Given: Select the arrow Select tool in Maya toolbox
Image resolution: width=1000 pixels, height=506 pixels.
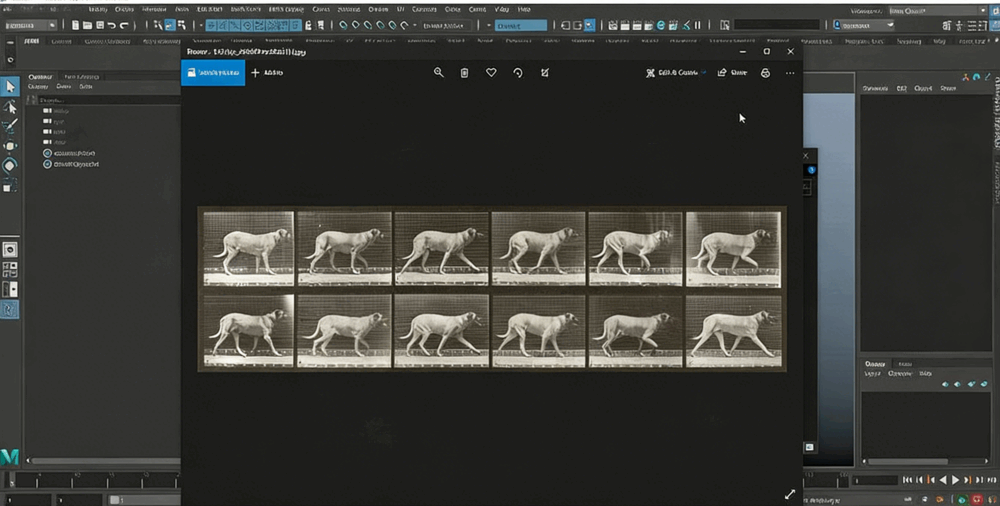Looking at the screenshot, I should tap(10, 87).
